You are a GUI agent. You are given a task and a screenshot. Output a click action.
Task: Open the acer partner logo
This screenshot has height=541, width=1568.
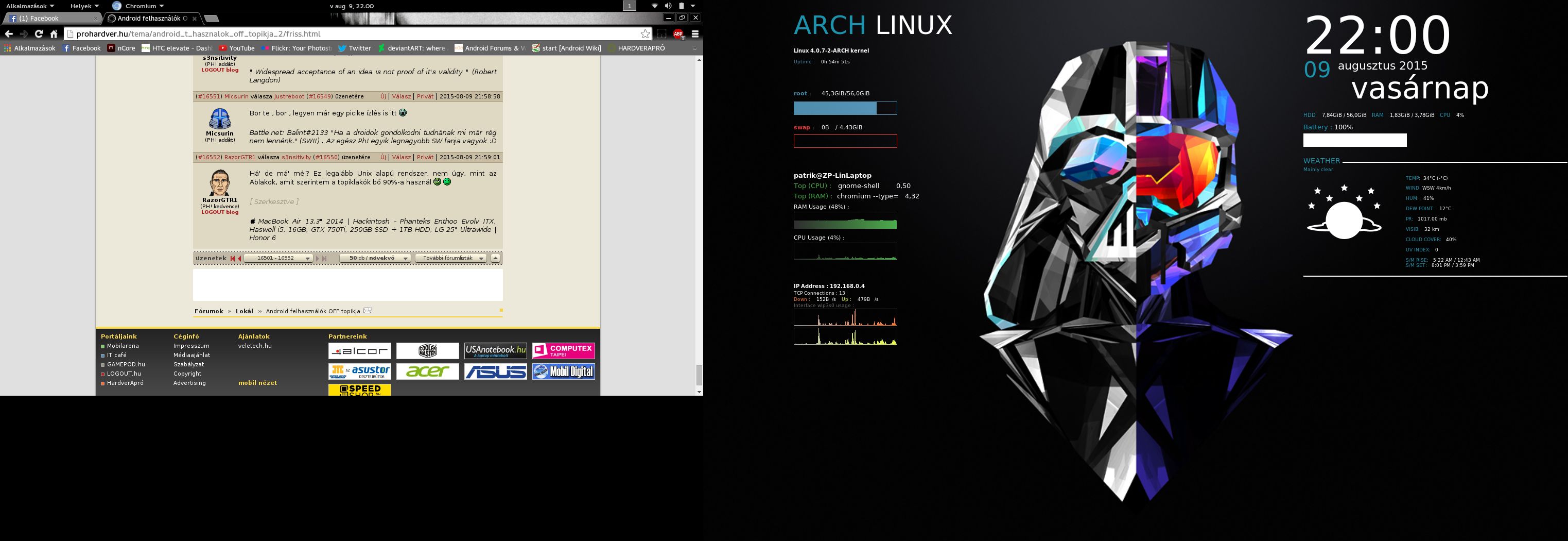click(x=427, y=371)
